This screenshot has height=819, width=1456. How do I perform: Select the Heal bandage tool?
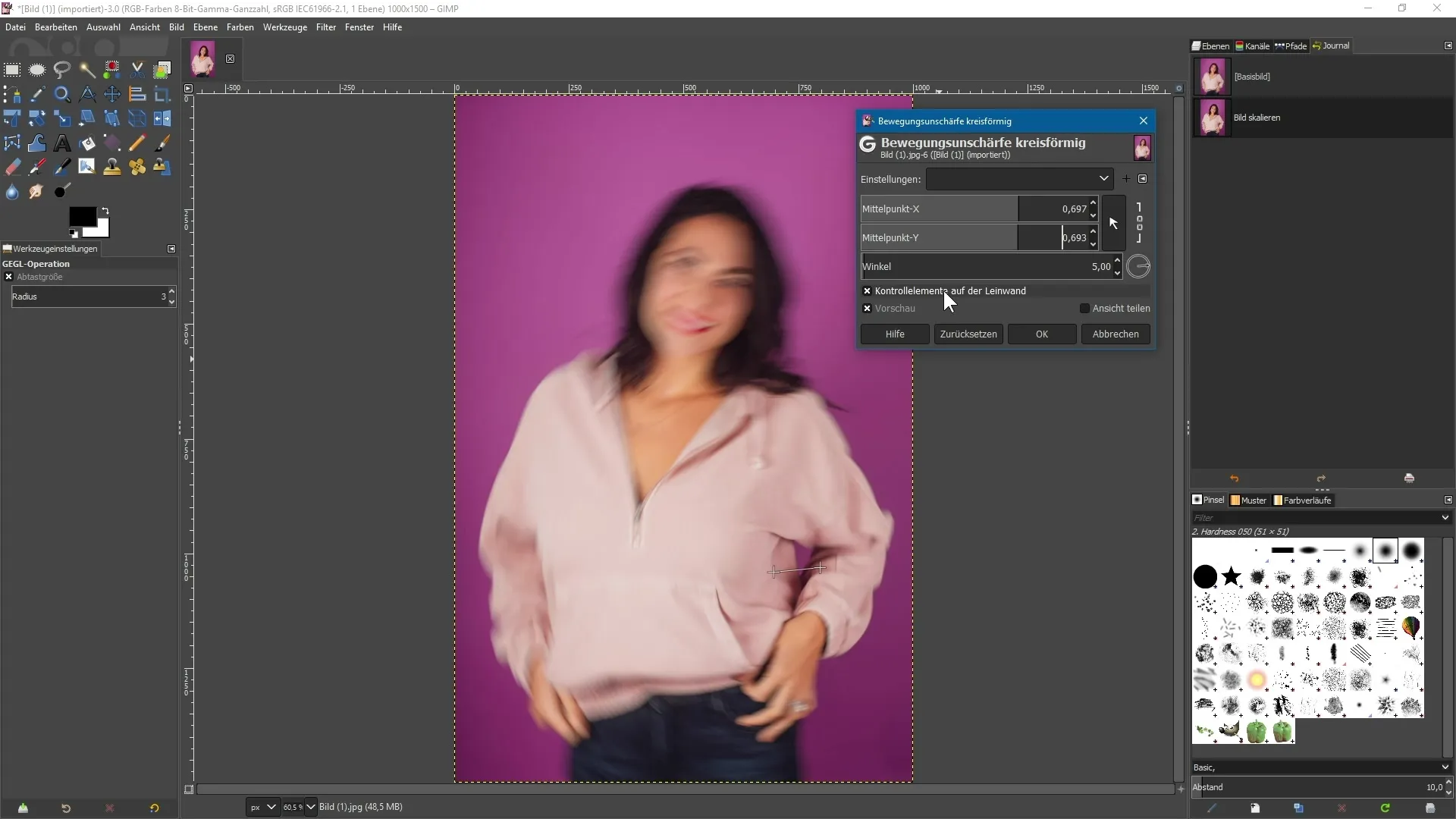(137, 168)
